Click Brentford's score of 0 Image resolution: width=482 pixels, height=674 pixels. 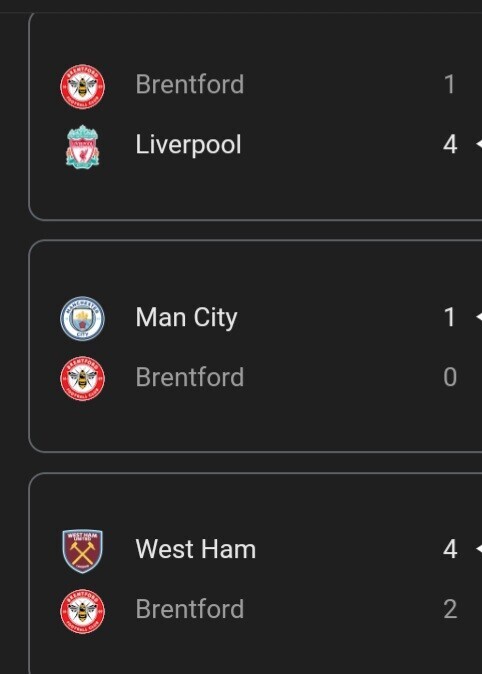tap(450, 377)
